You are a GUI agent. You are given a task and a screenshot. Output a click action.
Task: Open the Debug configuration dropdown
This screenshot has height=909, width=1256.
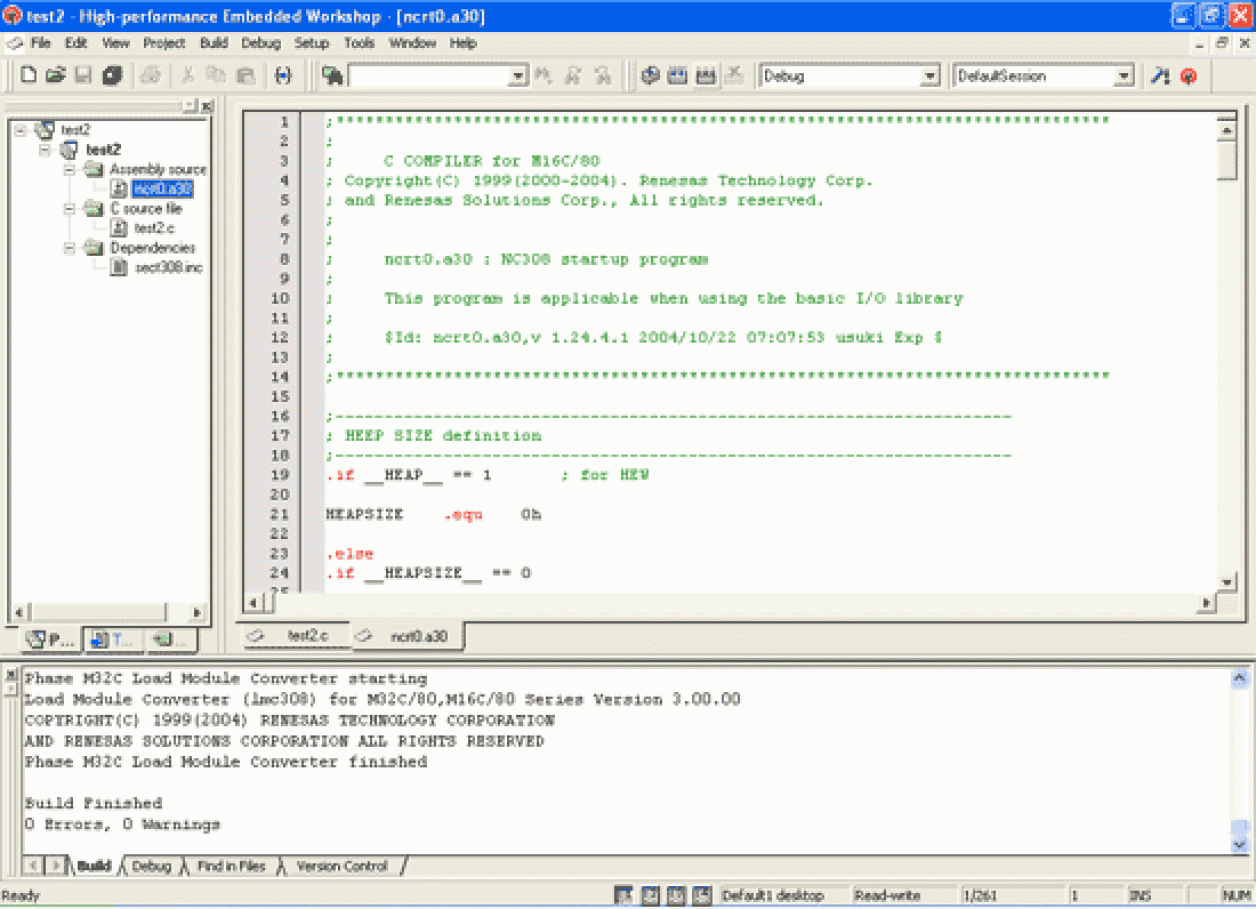pos(930,75)
